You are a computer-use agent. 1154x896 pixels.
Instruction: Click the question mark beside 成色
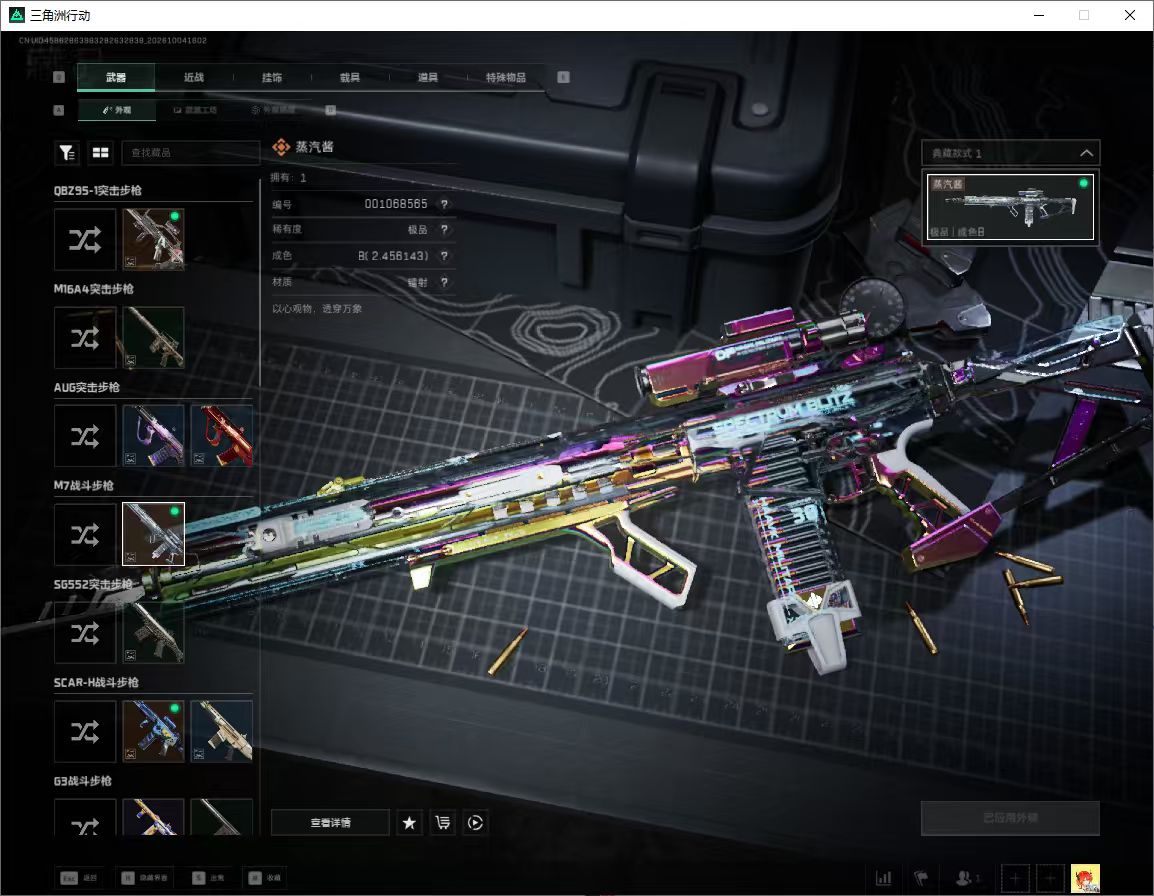pyautogui.click(x=444, y=255)
